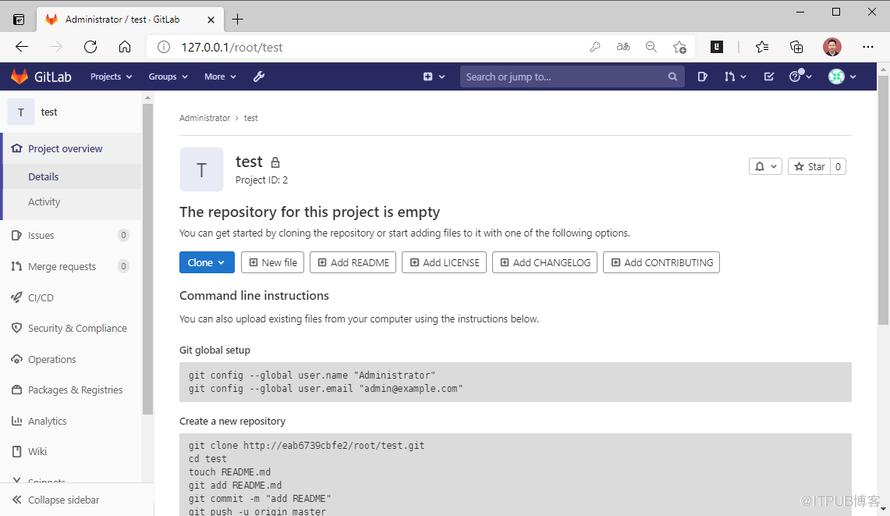Screen dimensions: 890x516
Task: Open Security & Compliance sidebar item
Action: click(x=70, y=328)
